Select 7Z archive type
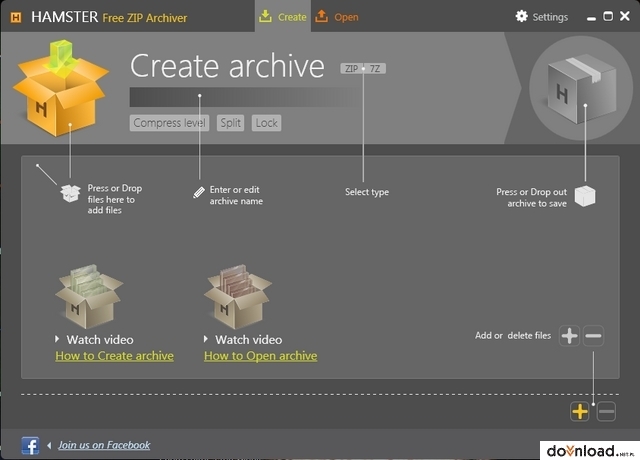640x460 pixels. point(375,69)
